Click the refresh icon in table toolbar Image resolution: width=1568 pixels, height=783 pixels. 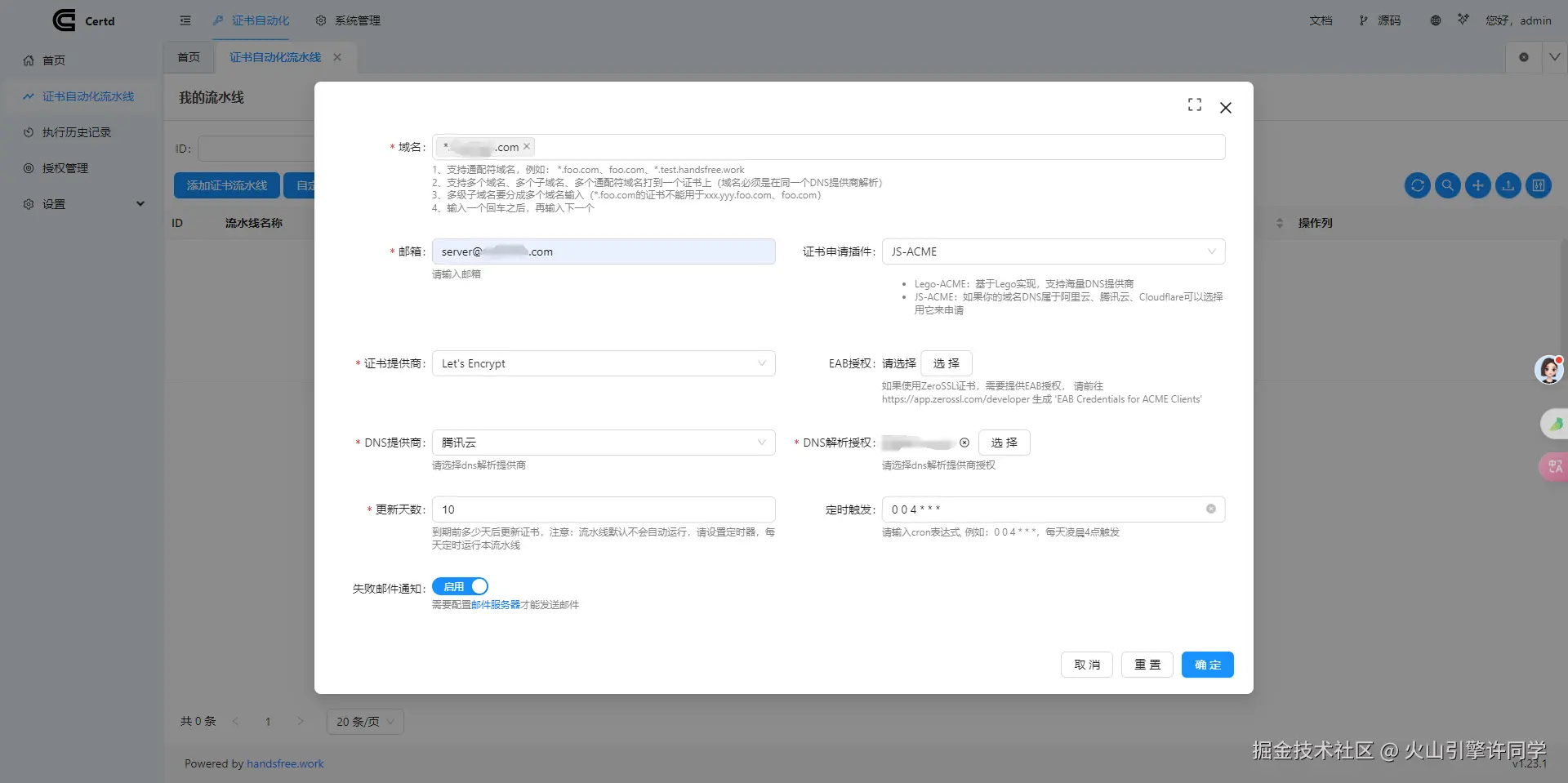click(x=1418, y=185)
